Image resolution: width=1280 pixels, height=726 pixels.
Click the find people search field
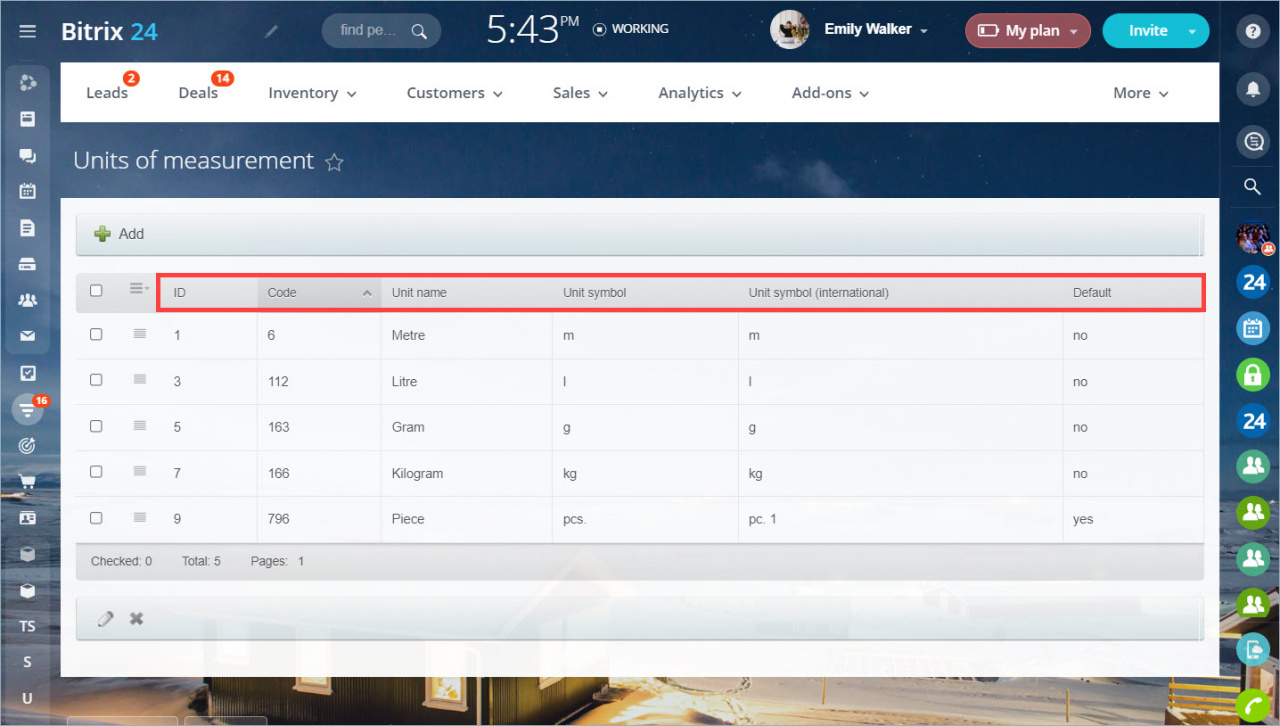point(381,30)
